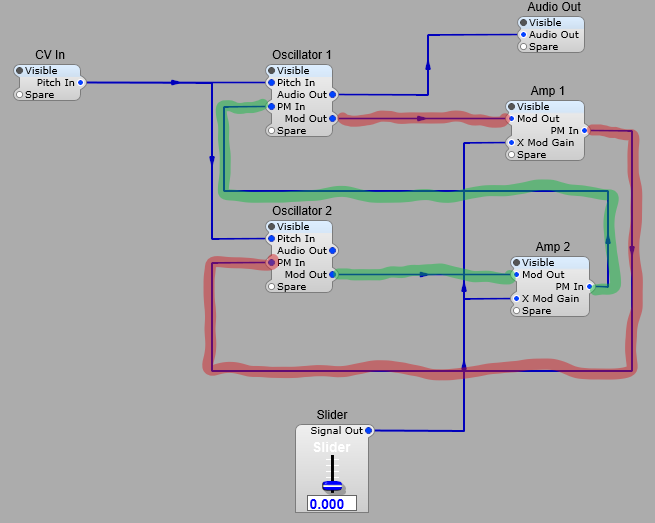The width and height of the screenshot is (655, 523).
Task: Toggle Visible pin on Amp 2
Action: (x=516, y=263)
